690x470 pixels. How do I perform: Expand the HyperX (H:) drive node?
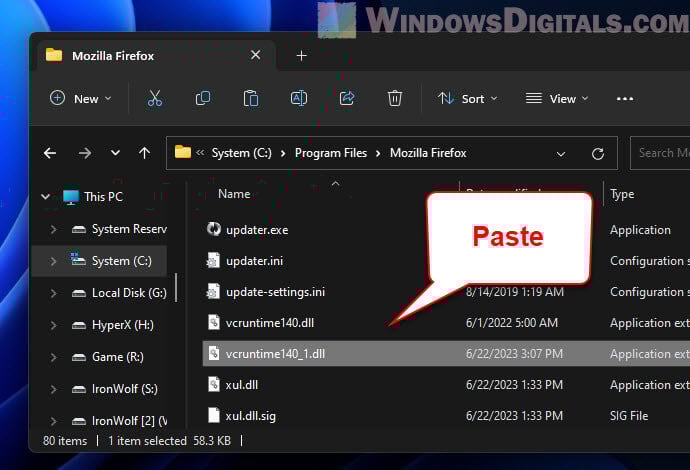53,325
